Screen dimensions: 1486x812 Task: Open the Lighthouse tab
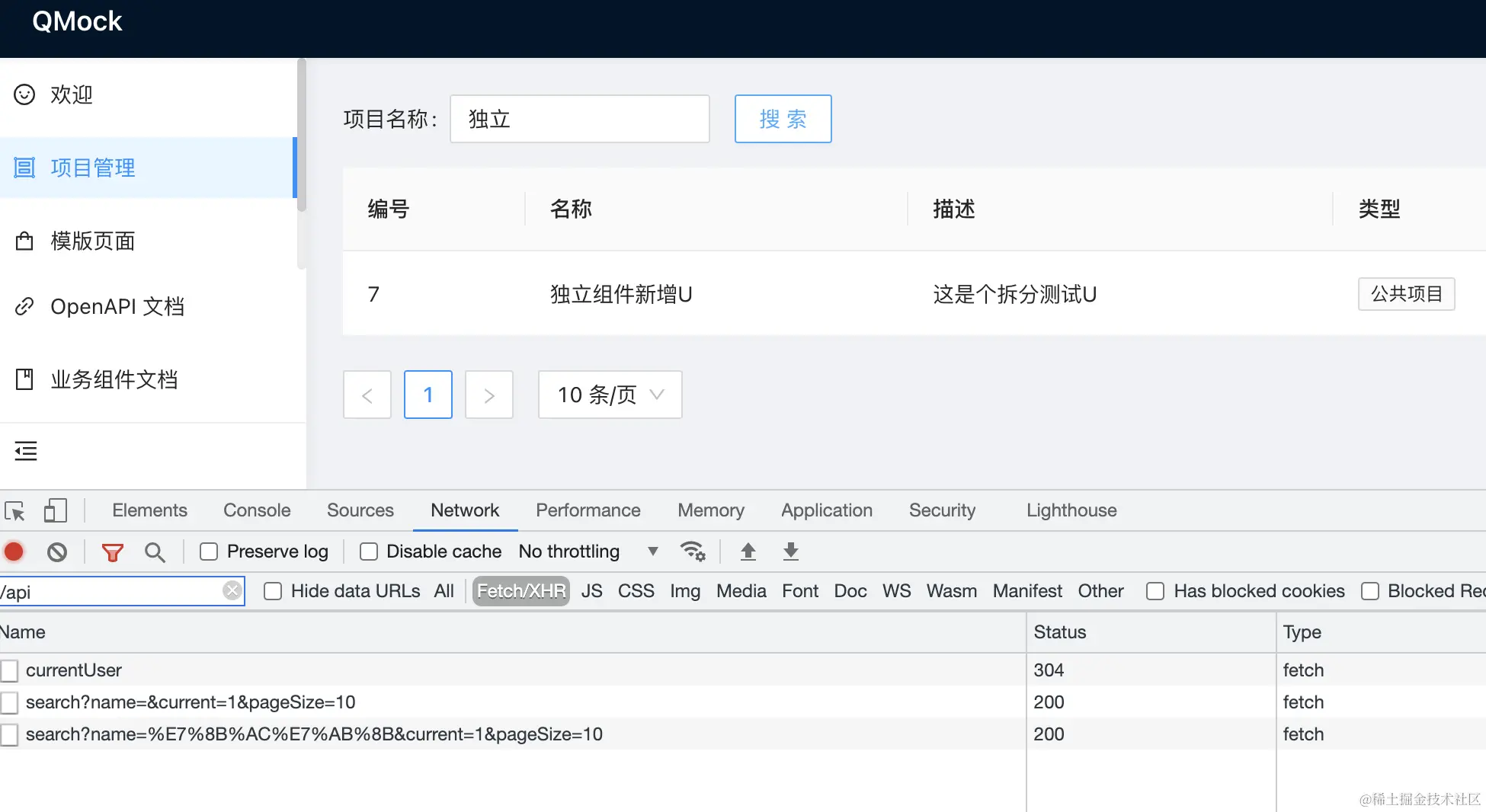(1071, 510)
